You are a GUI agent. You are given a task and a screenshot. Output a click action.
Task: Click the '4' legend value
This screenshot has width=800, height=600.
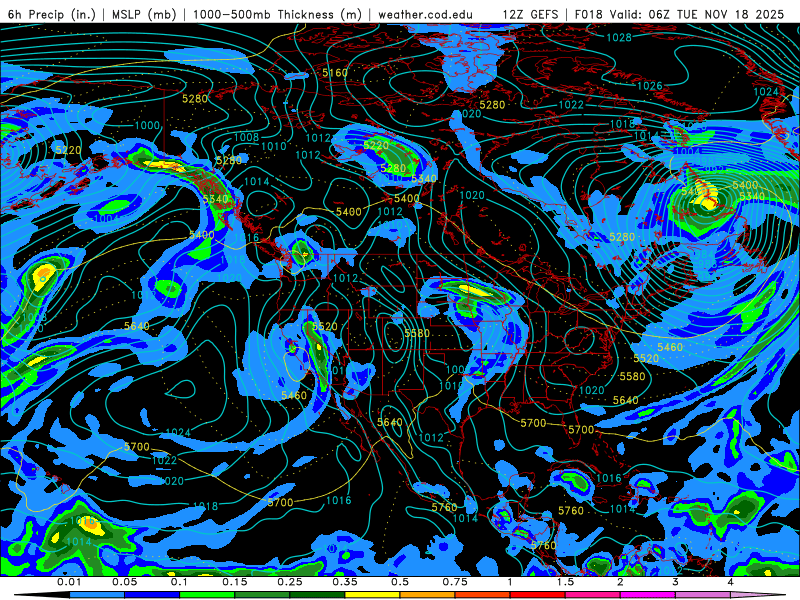(731, 582)
